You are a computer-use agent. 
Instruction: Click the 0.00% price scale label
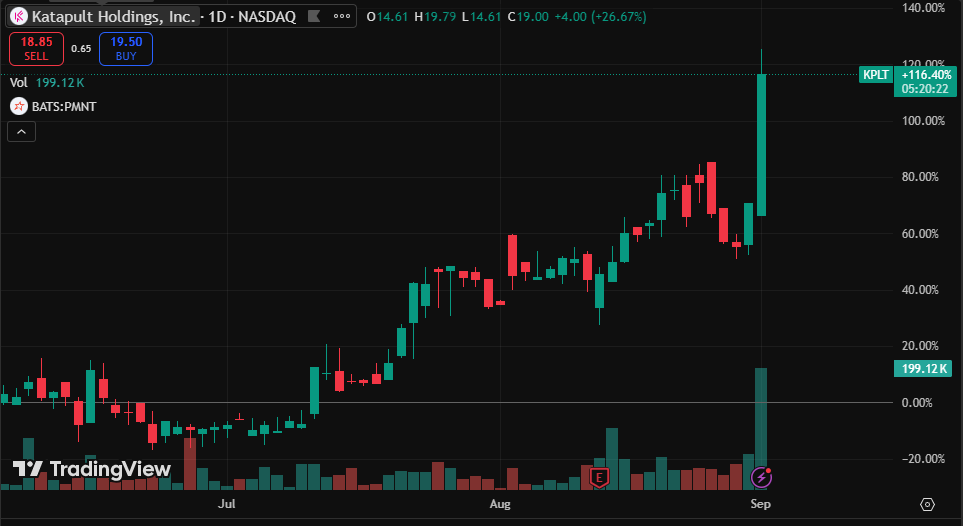(917, 402)
